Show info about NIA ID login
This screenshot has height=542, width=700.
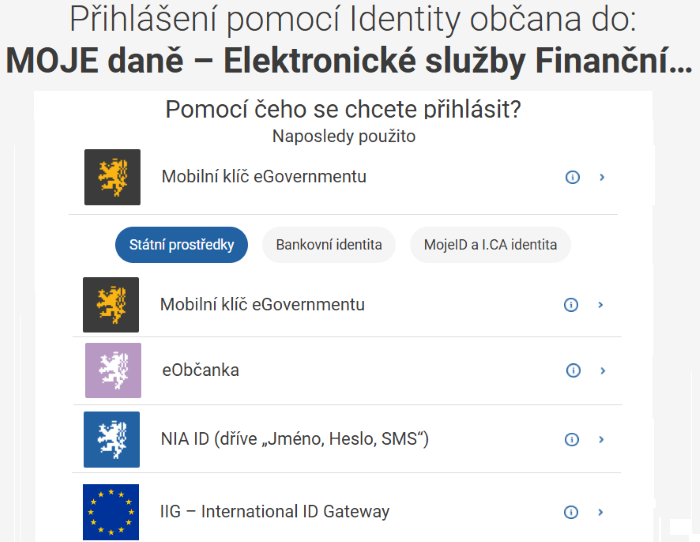coord(572,440)
